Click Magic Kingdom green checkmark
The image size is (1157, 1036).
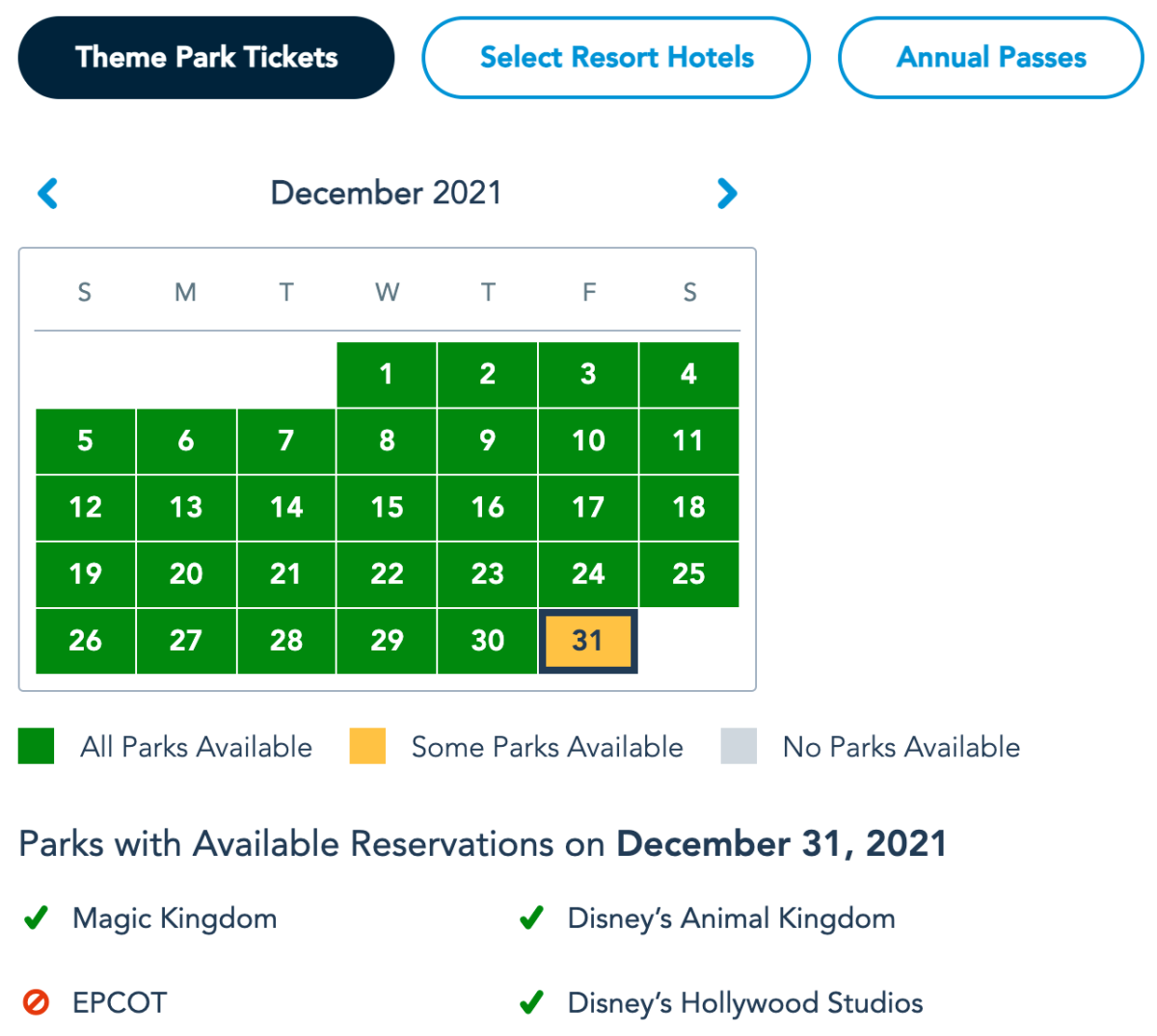coord(36,918)
